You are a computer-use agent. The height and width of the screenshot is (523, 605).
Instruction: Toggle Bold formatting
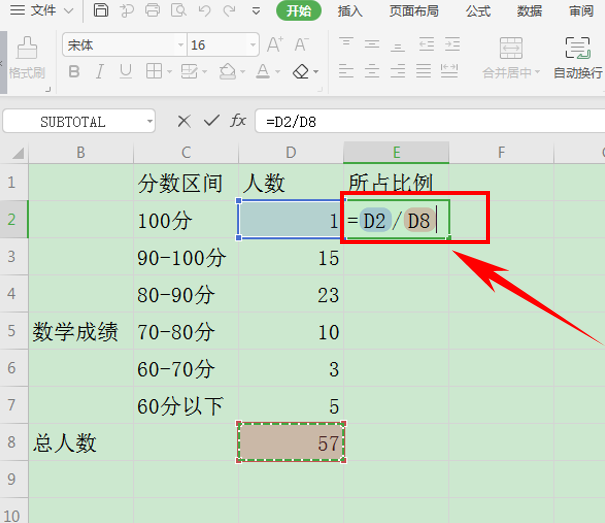pyautogui.click(x=74, y=71)
